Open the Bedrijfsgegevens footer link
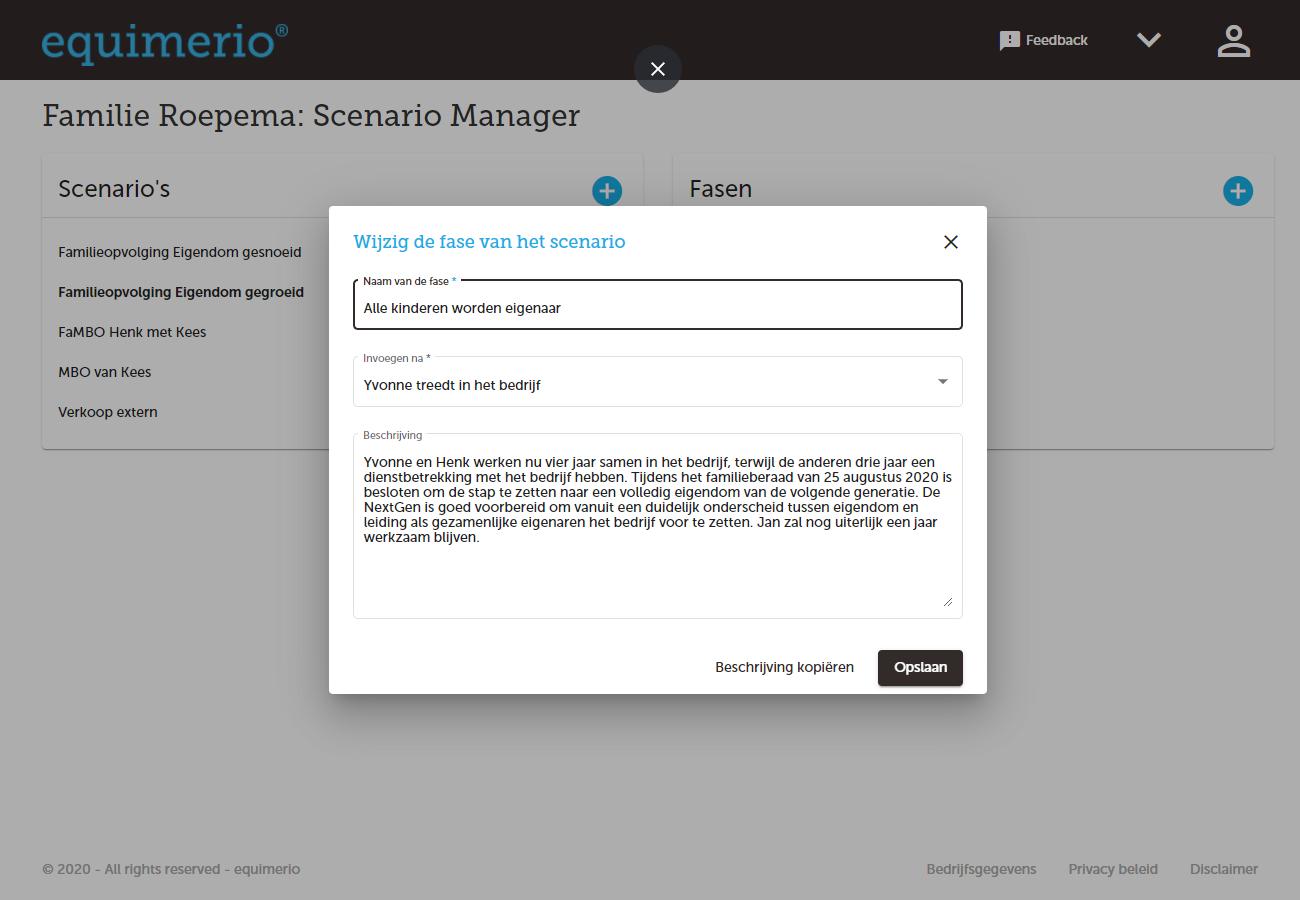Image resolution: width=1300 pixels, height=900 pixels. point(981,869)
